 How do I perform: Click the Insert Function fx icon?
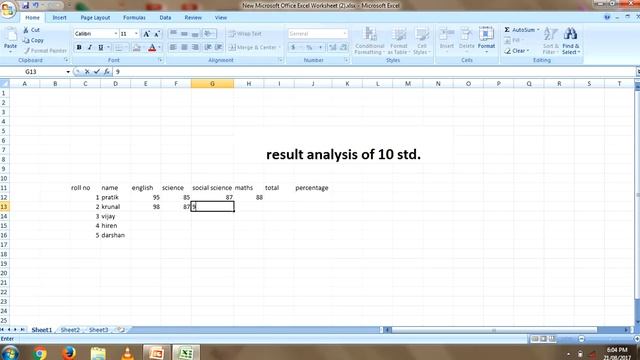coord(107,72)
